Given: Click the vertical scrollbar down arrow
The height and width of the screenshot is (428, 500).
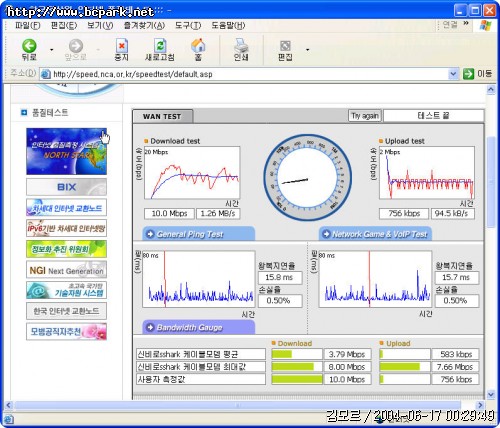Looking at the screenshot, I should tap(491, 395).
